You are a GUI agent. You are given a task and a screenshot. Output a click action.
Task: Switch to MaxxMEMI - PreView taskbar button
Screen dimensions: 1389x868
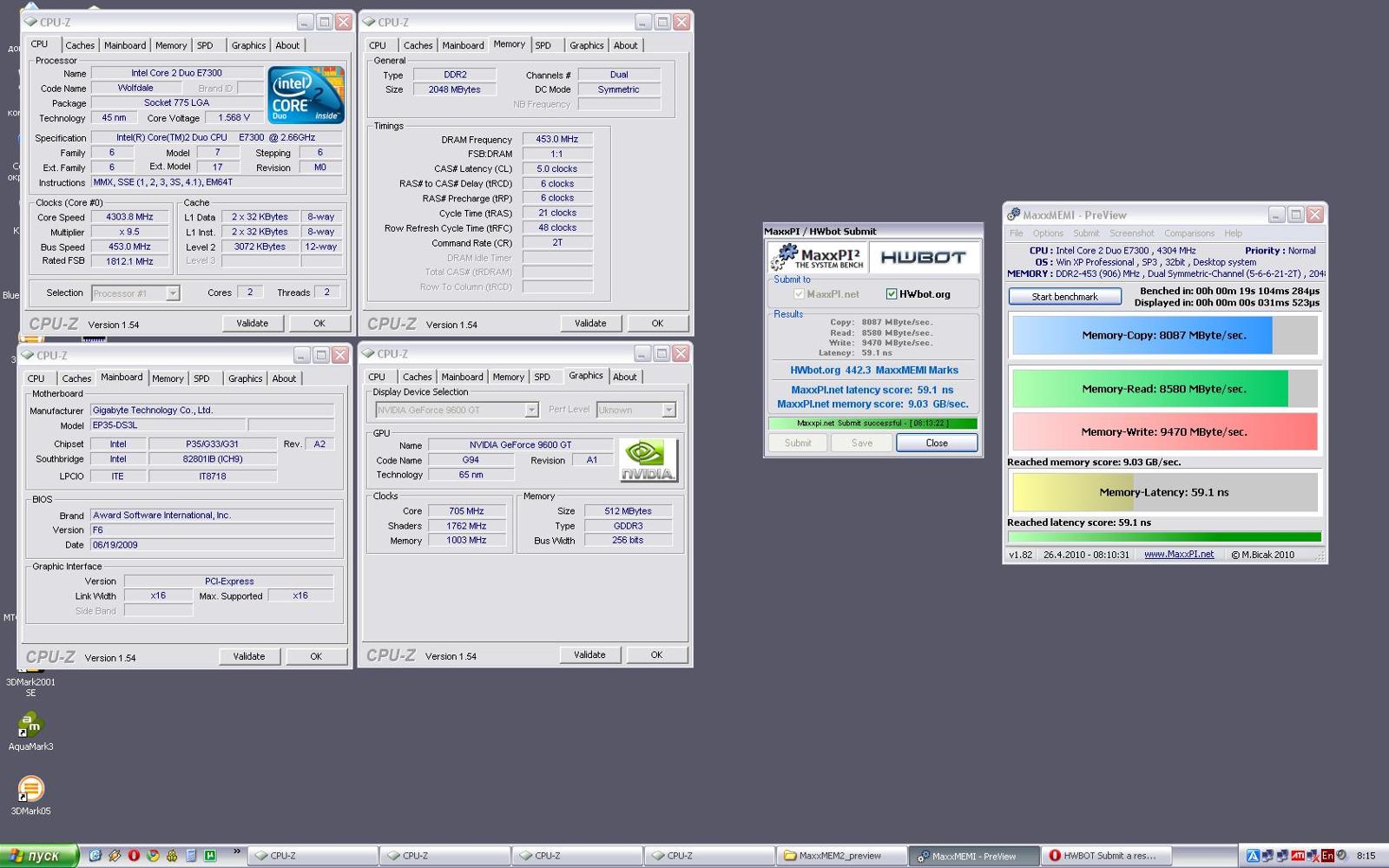[x=974, y=856]
